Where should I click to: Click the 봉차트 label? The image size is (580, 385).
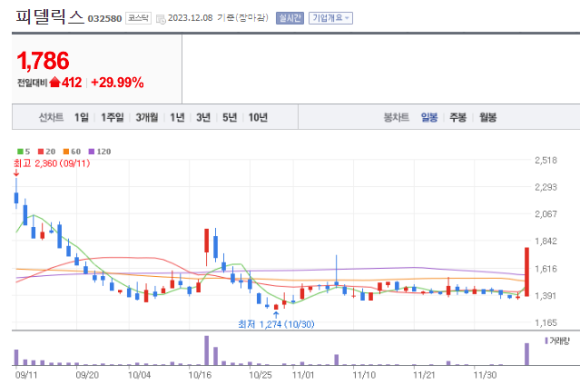tap(396, 118)
